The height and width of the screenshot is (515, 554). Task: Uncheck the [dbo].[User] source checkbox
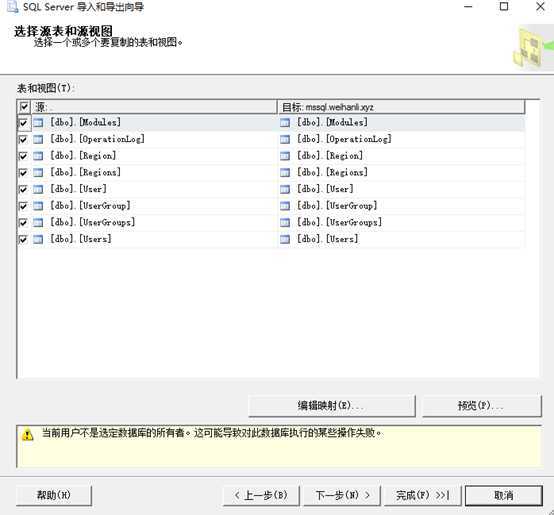23,189
